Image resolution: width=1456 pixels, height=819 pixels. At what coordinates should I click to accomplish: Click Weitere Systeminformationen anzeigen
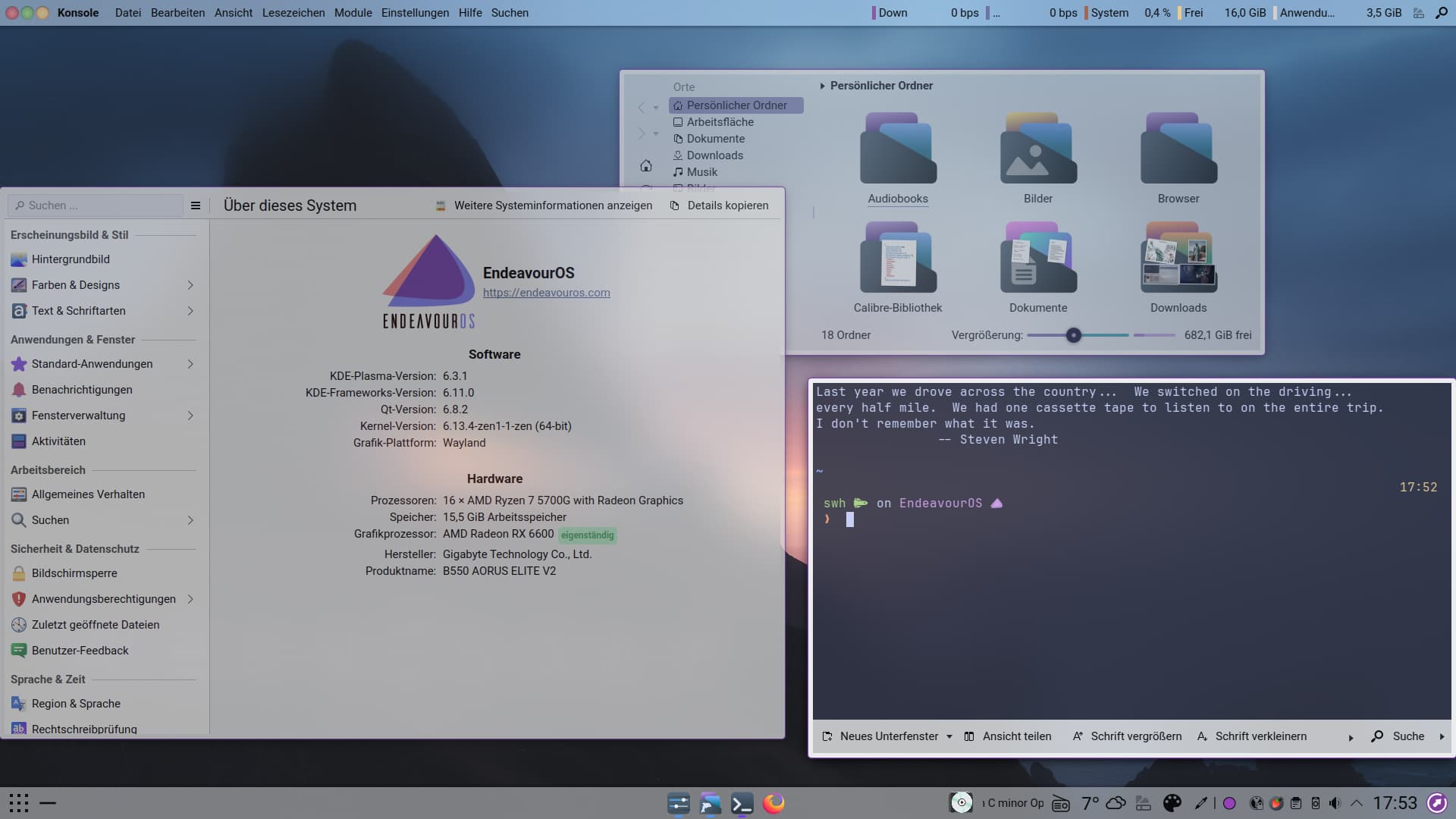544,206
